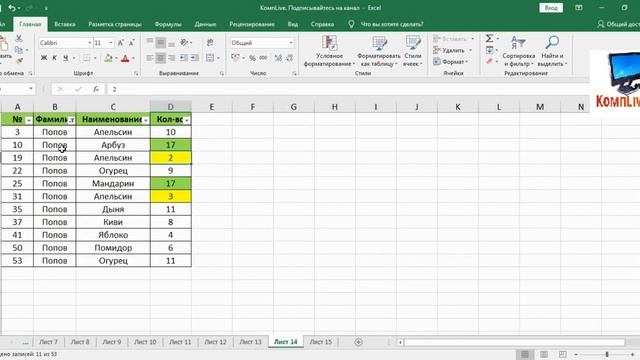This screenshot has height=360, width=640.
Task: Expand the Name Box dropdown arrow
Action: pos(31,89)
